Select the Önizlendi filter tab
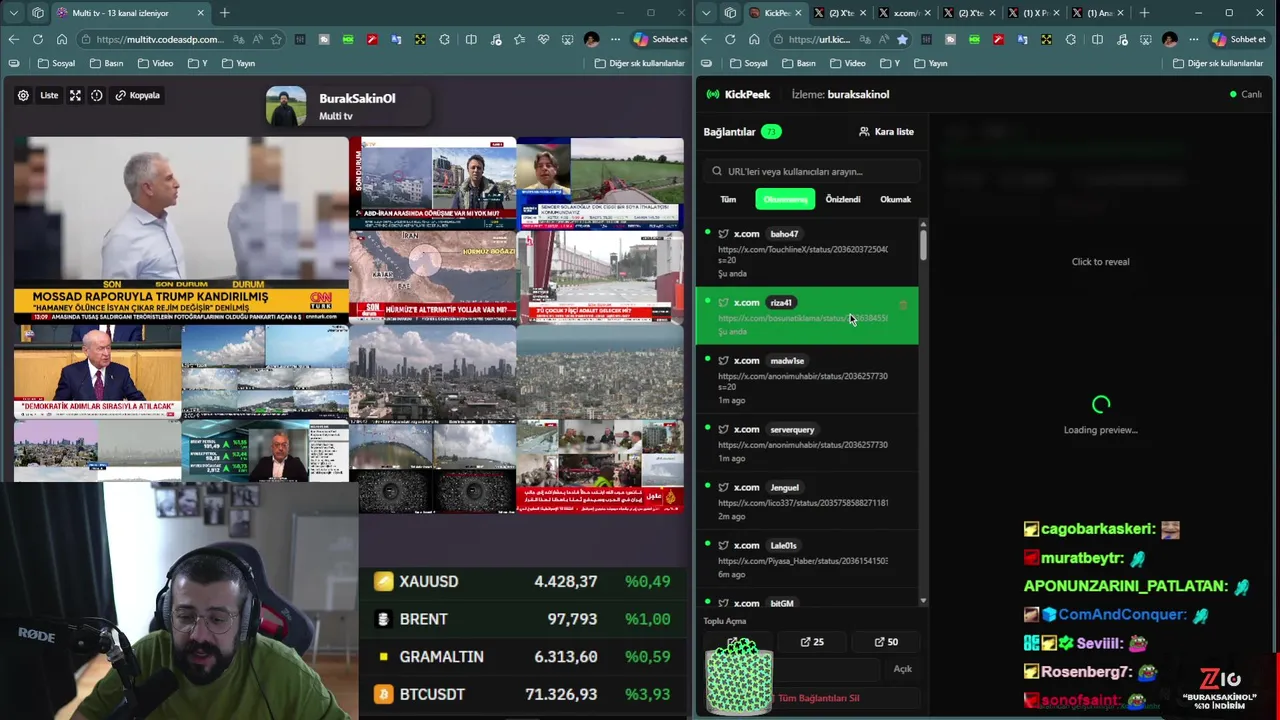 point(842,199)
